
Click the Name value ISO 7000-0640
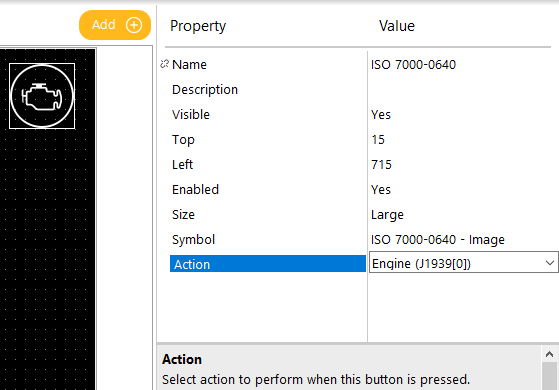tap(413, 65)
